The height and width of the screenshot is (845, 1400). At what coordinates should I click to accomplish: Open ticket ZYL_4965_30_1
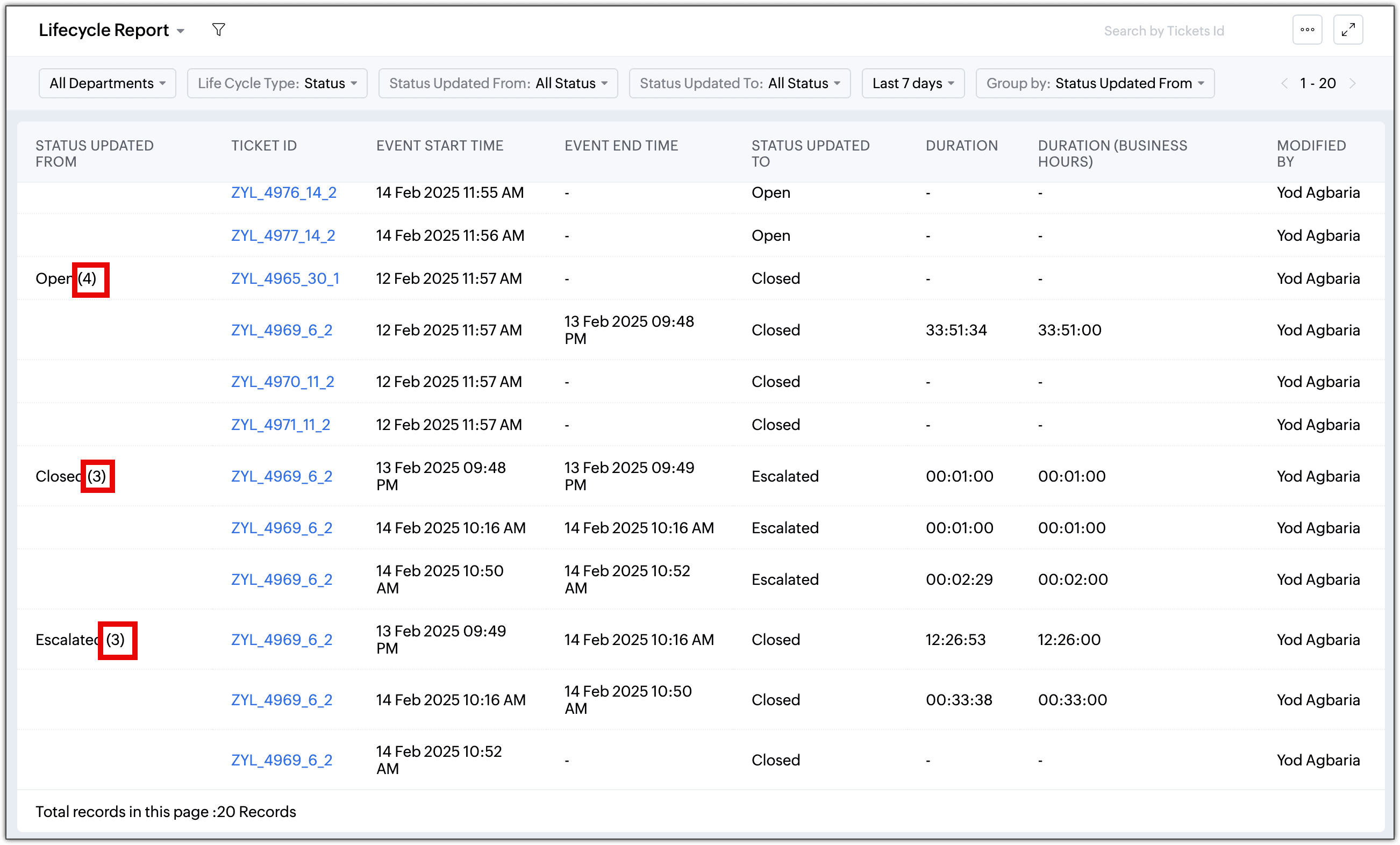click(284, 278)
